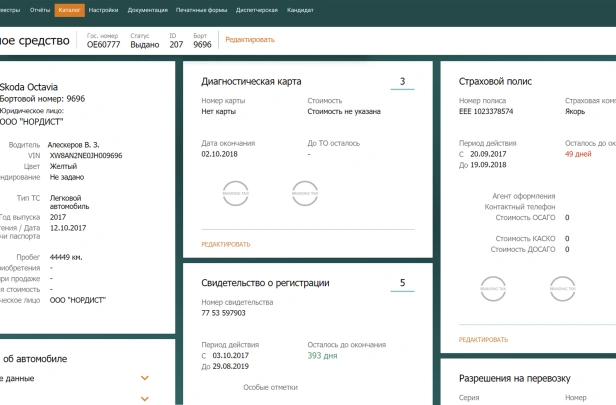Open the Отчёты menu
The height and width of the screenshot is (405, 616).
[x=40, y=8]
